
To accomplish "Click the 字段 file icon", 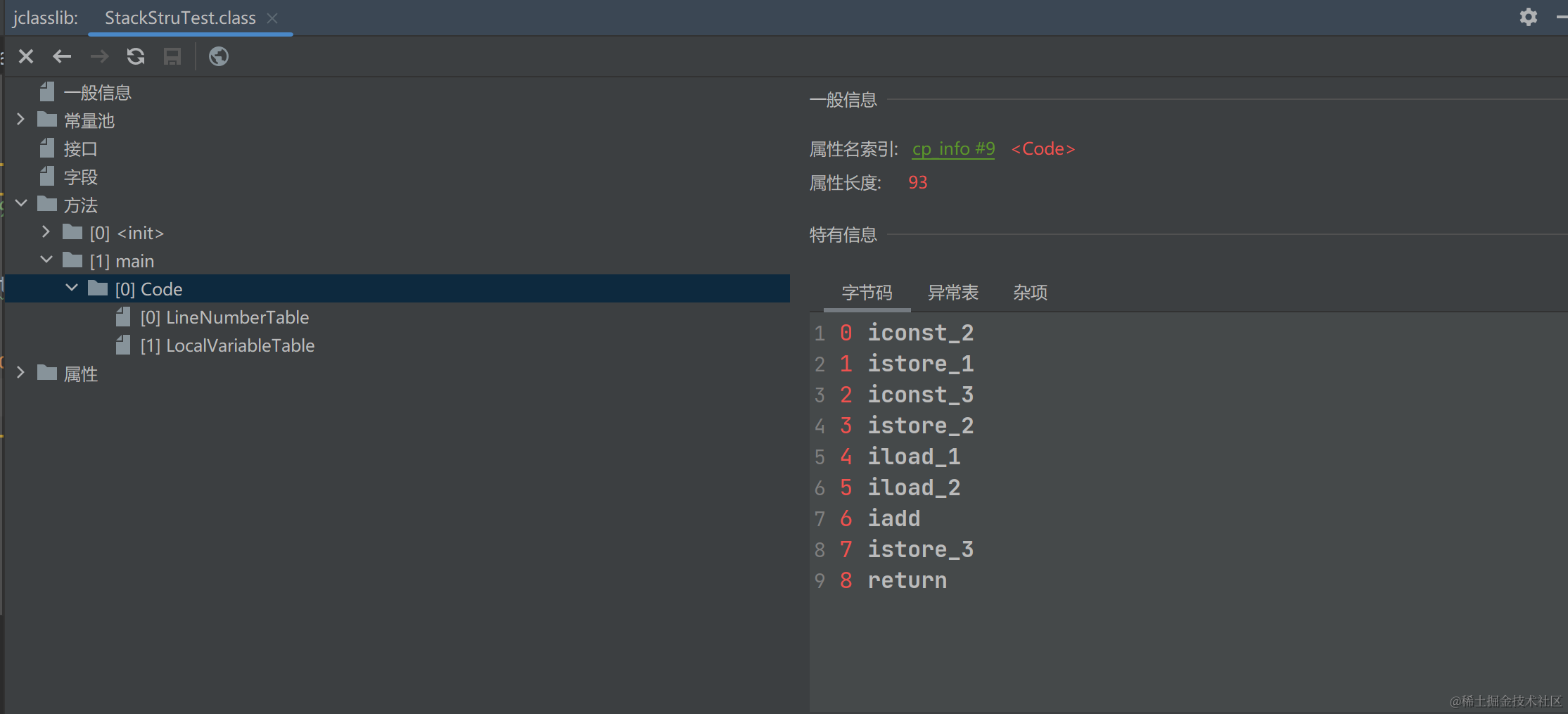I will 47,176.
